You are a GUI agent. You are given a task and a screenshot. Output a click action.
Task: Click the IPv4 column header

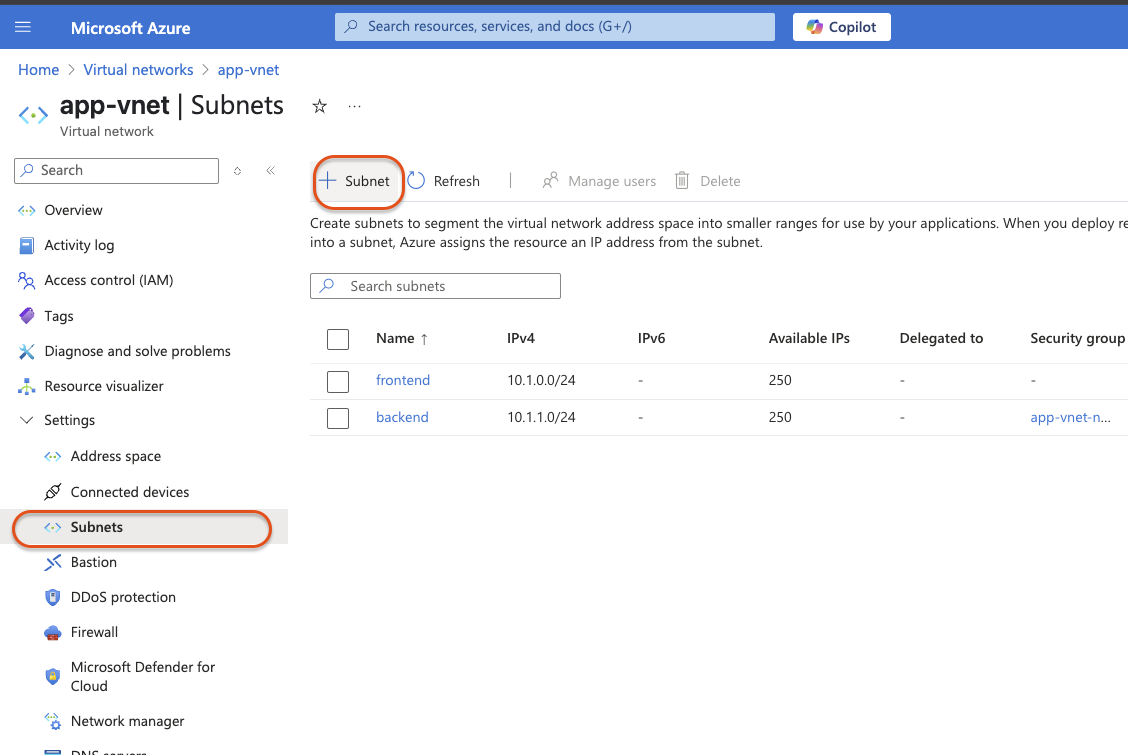click(x=521, y=339)
